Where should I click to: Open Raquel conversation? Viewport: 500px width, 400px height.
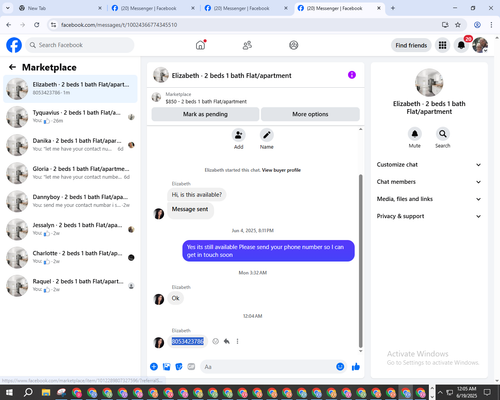[70, 286]
